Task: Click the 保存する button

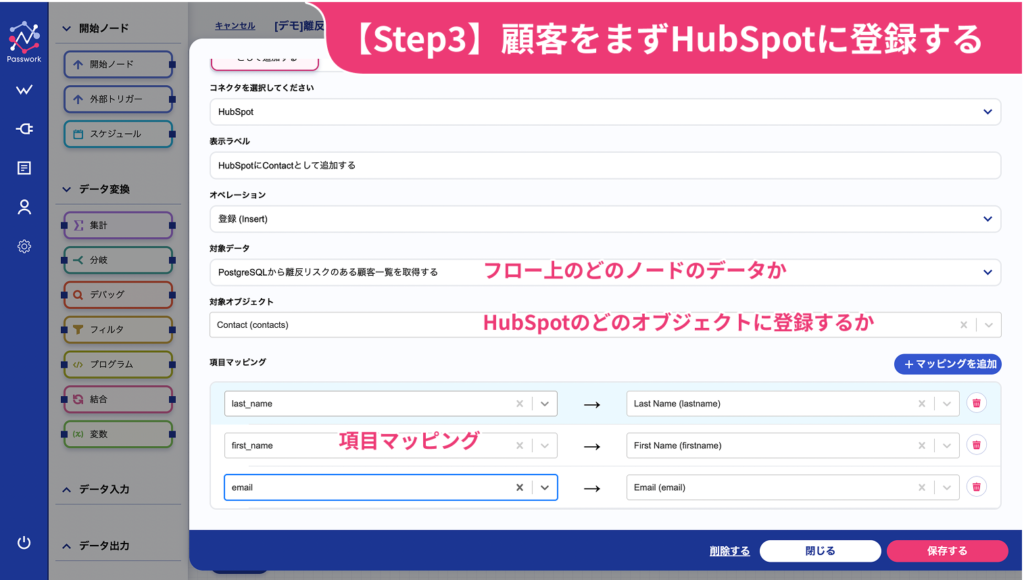Action: [947, 551]
